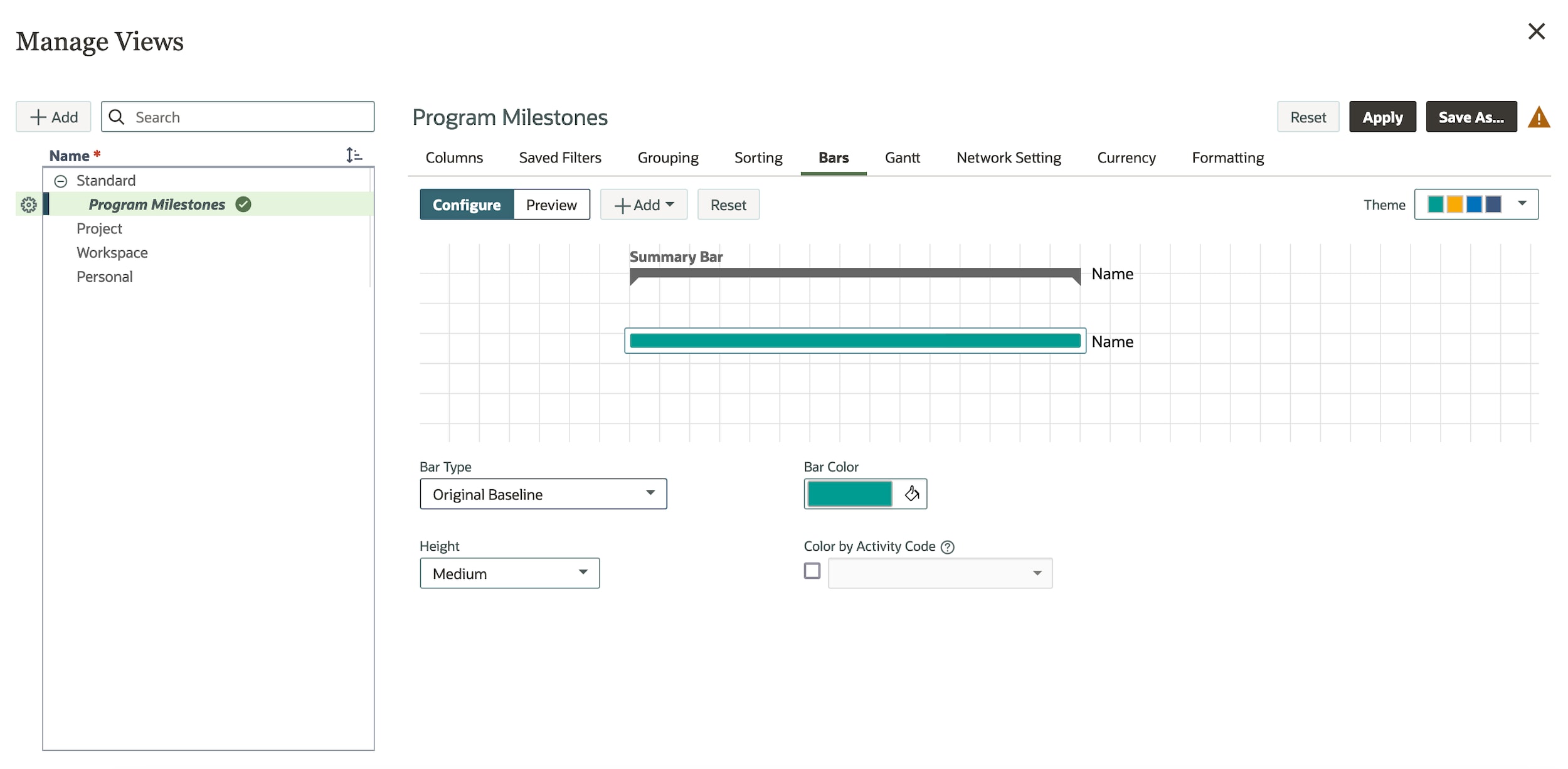Screen dimensions: 1568x769
Task: Switch to the Gantt tab
Action: point(902,158)
